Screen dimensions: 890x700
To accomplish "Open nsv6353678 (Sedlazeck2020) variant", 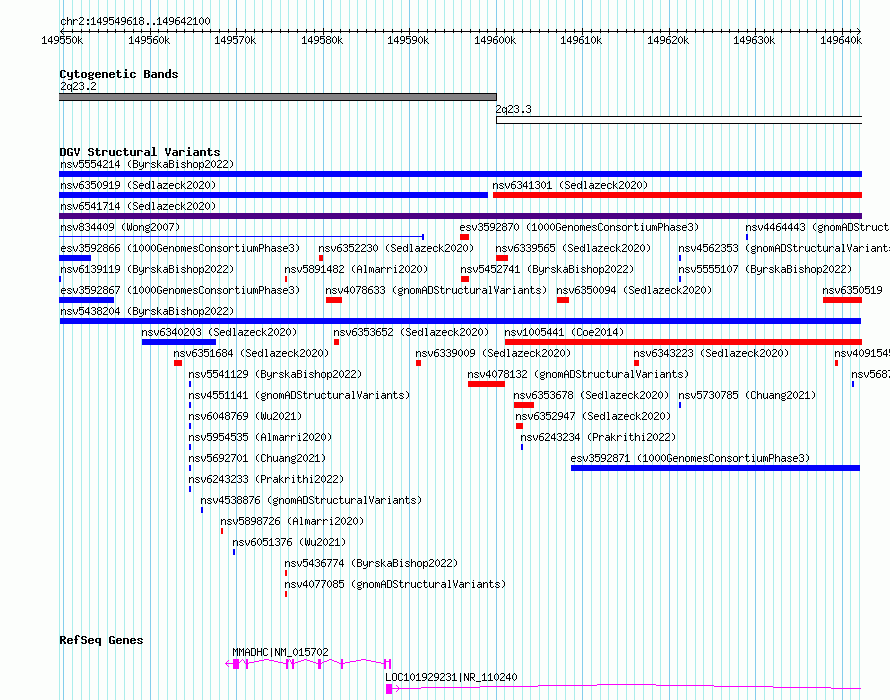I will pyautogui.click(x=591, y=396).
